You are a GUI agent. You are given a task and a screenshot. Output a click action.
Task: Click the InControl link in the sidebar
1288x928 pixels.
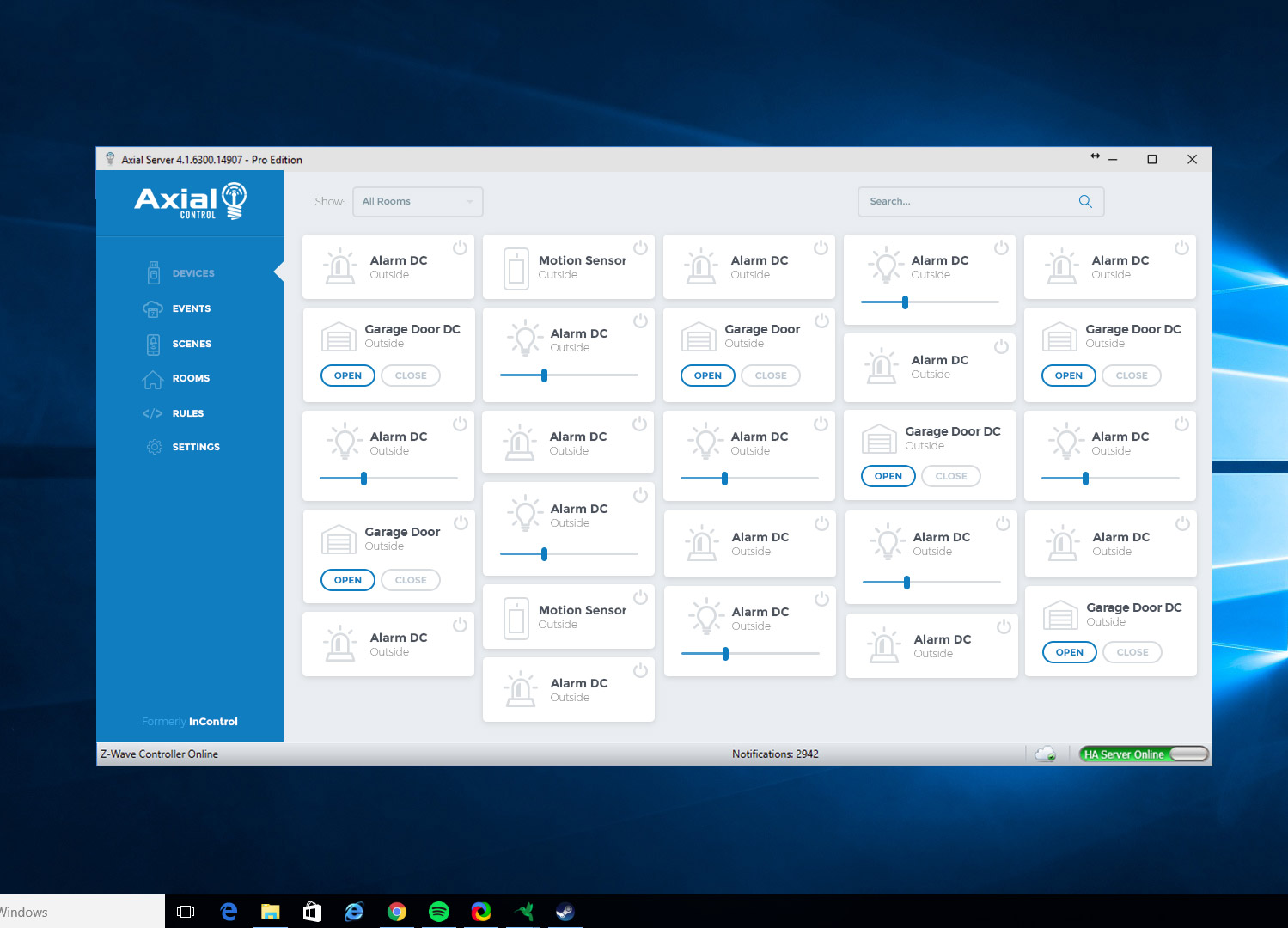click(213, 722)
